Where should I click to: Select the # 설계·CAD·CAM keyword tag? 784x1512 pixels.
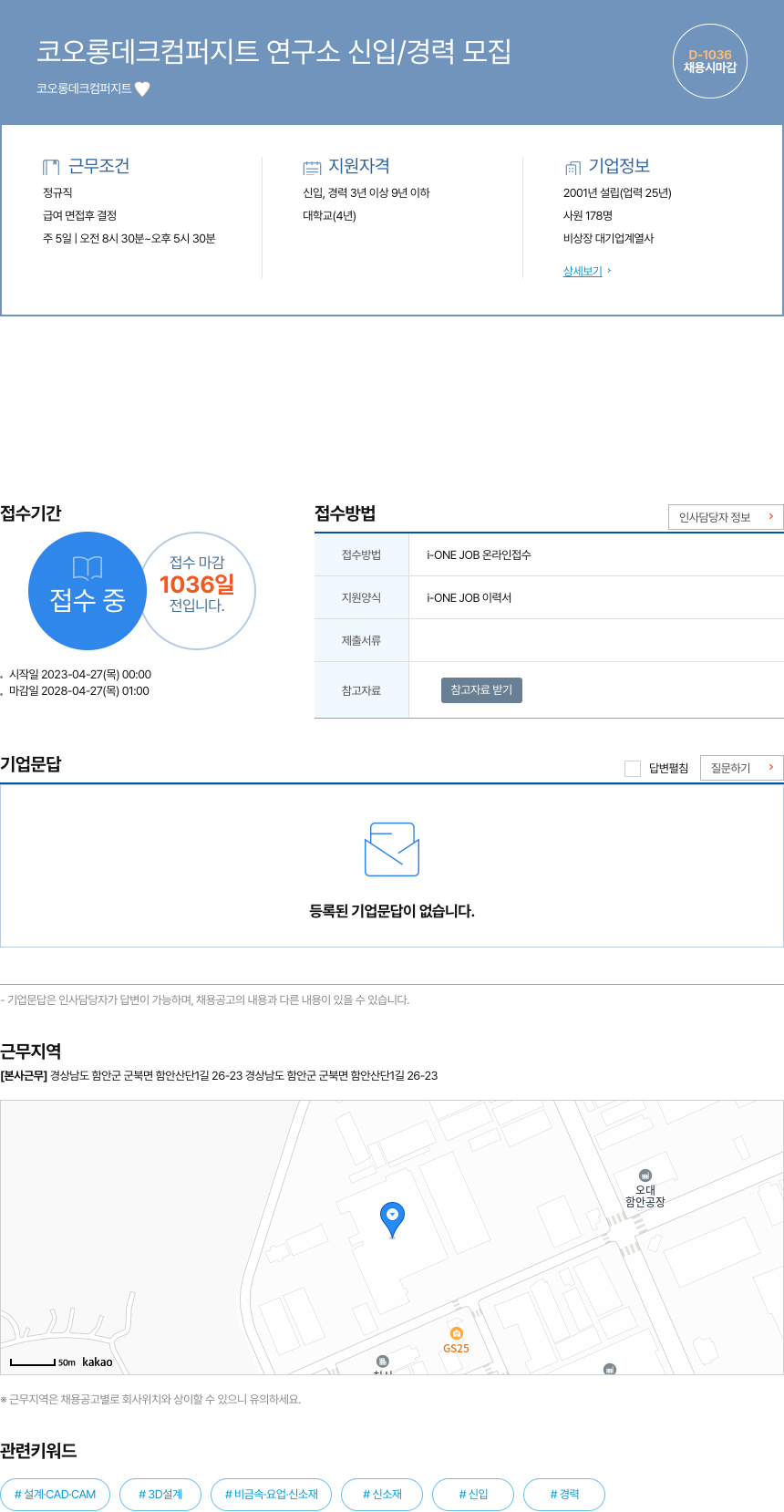[x=56, y=1494]
